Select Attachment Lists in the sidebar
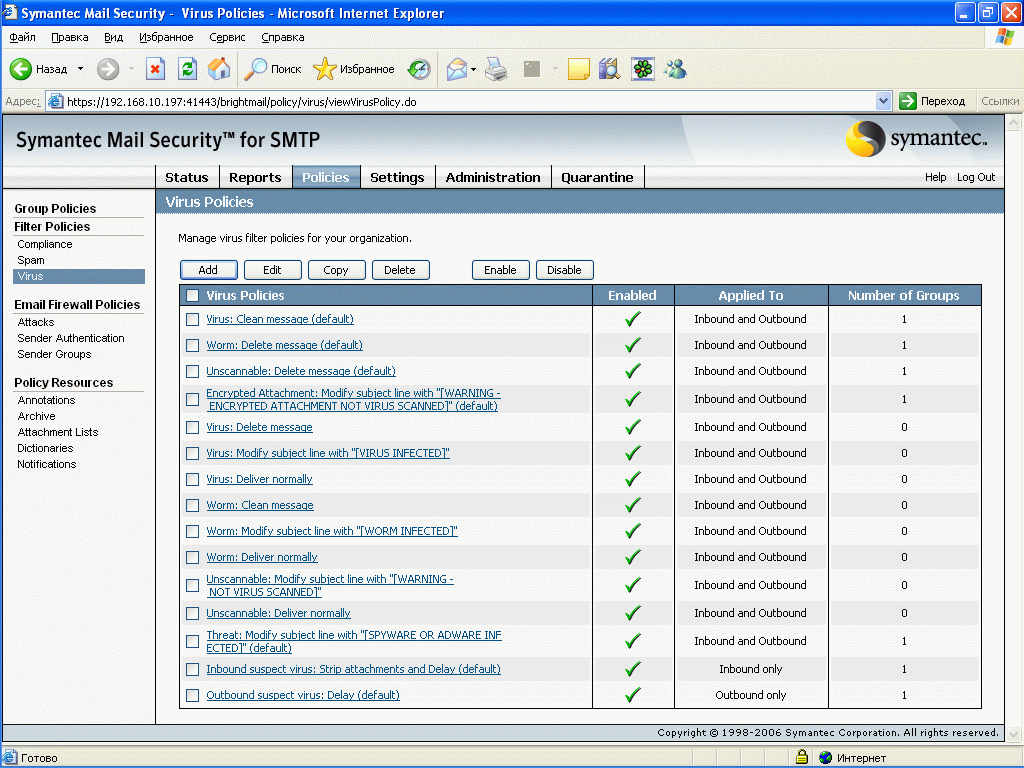 (x=58, y=432)
